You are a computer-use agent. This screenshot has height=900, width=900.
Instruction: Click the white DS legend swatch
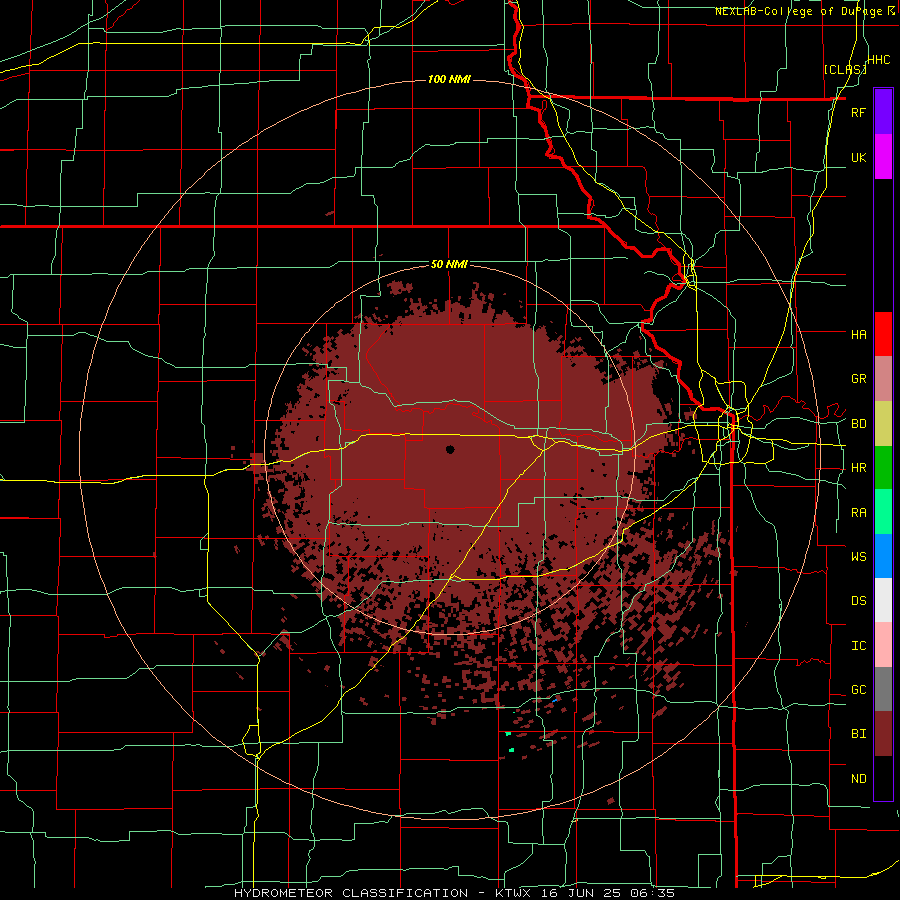pos(883,600)
